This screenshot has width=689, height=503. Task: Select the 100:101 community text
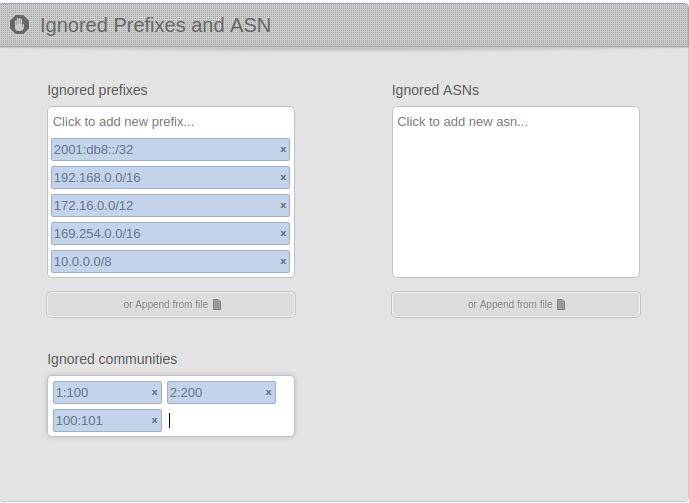pyautogui.click(x=79, y=421)
